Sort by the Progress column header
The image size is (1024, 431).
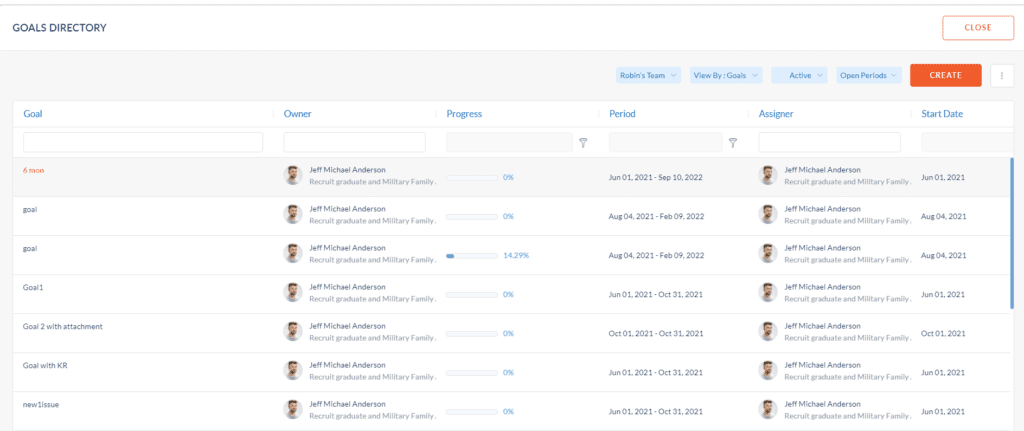click(x=464, y=114)
